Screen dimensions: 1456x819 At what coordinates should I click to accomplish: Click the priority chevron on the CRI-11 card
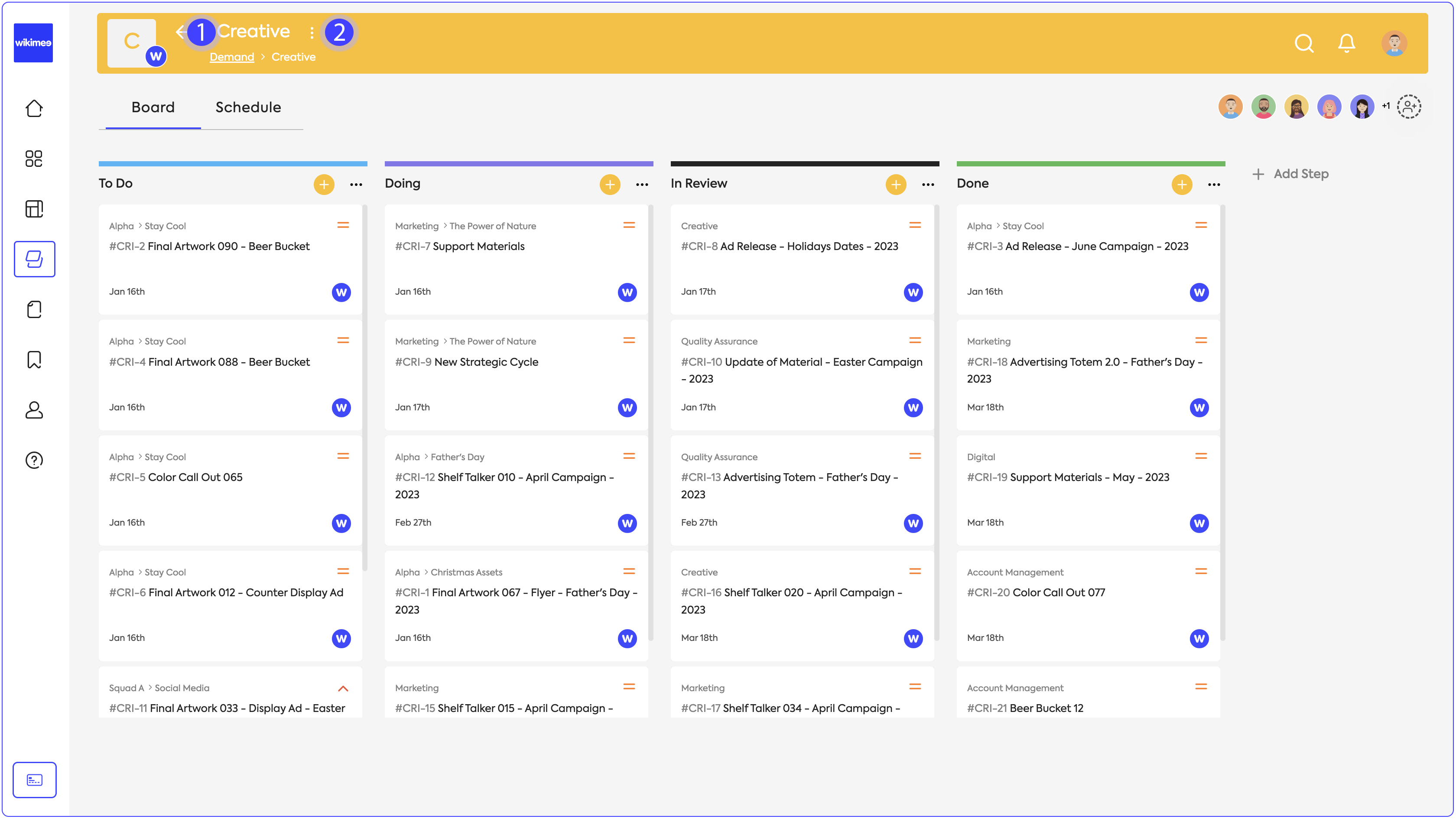(343, 689)
